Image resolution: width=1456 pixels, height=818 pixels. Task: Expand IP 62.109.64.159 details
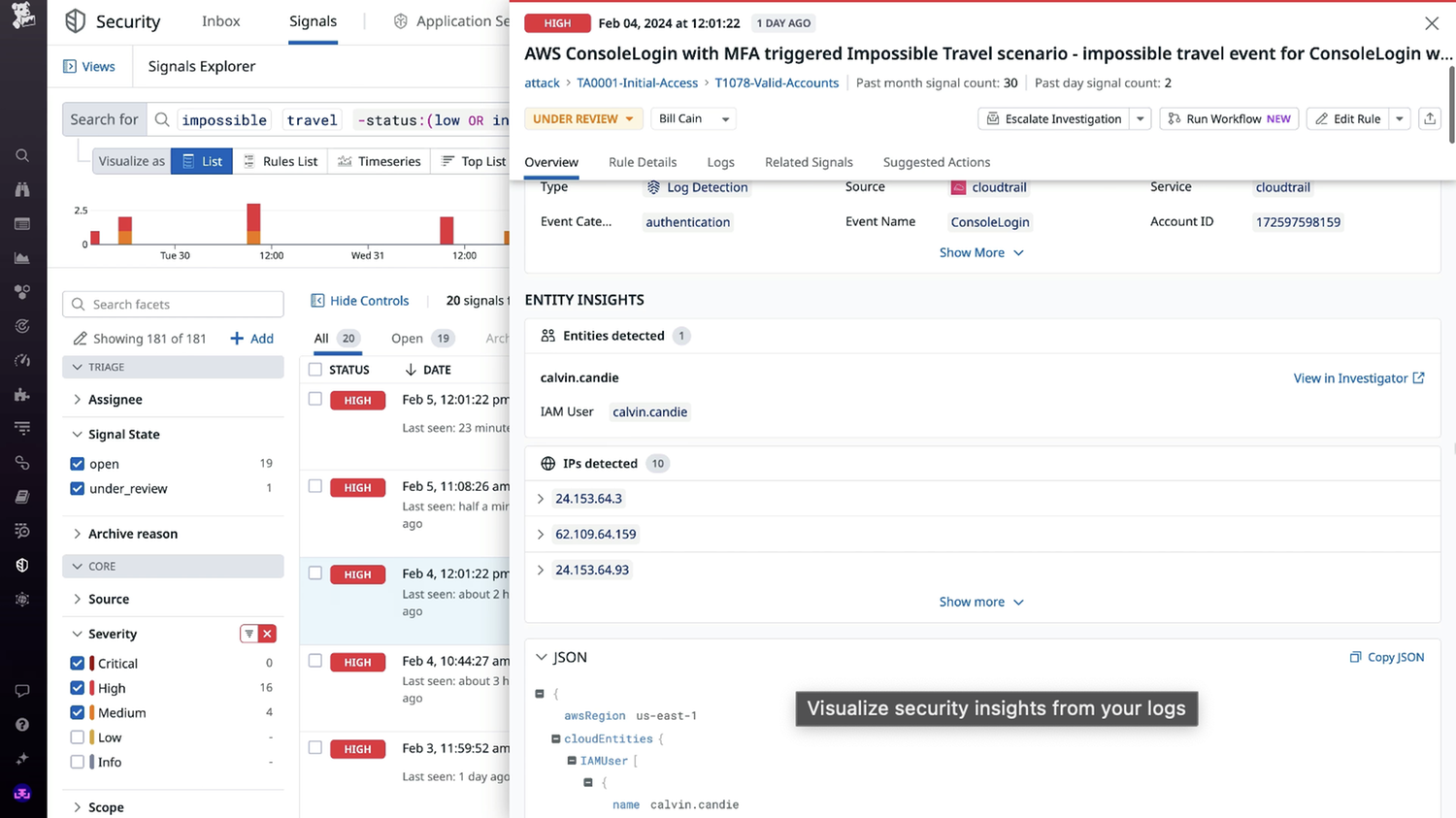[x=541, y=534]
